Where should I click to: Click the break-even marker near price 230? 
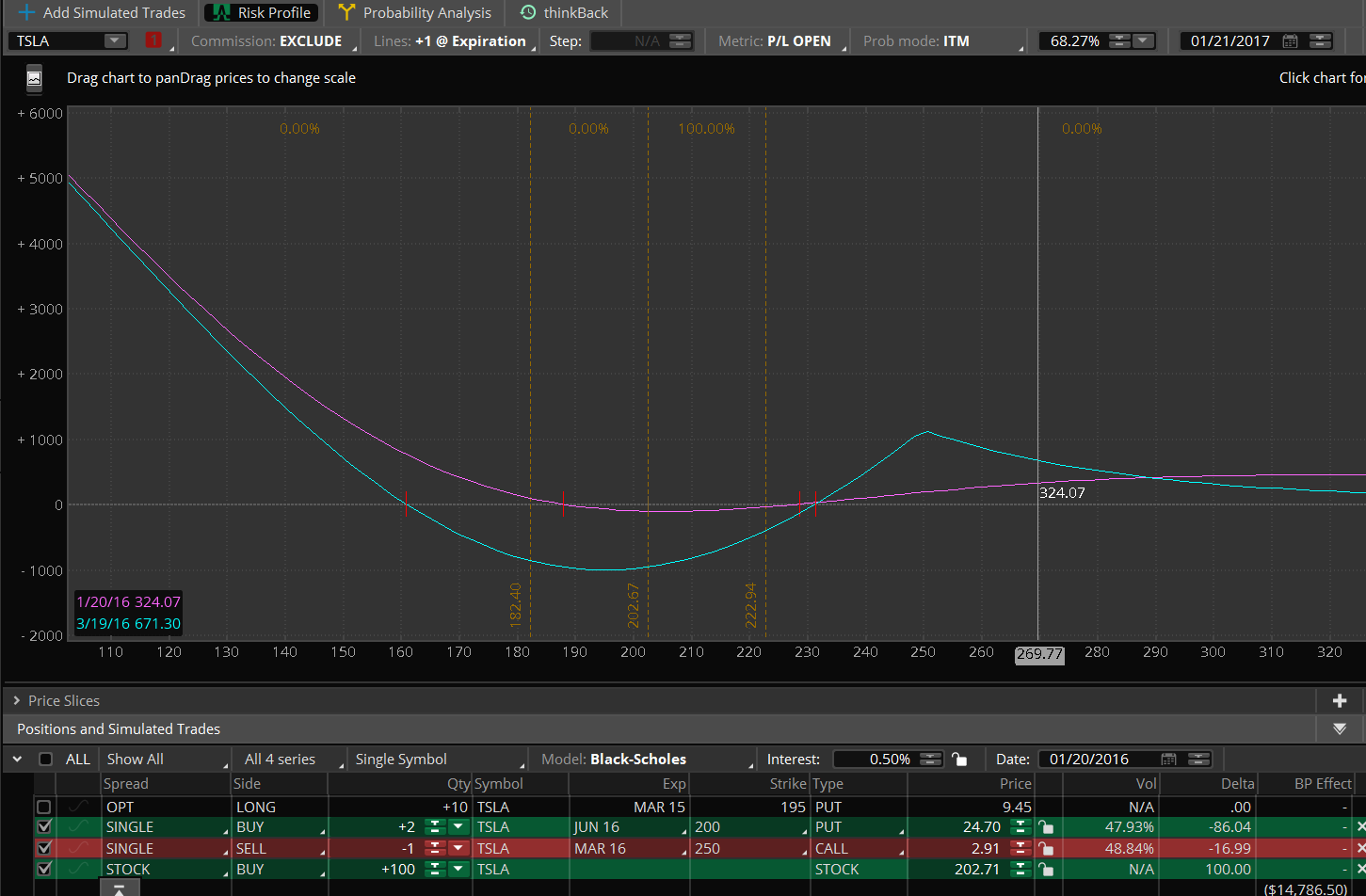tap(814, 504)
